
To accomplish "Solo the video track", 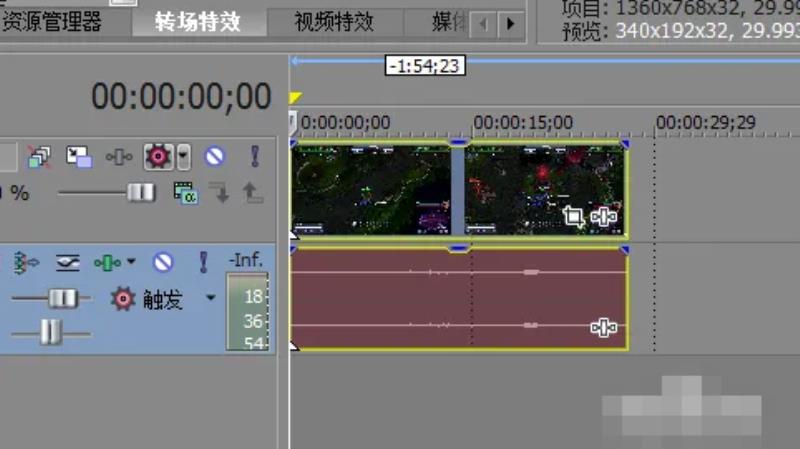I will coord(255,156).
